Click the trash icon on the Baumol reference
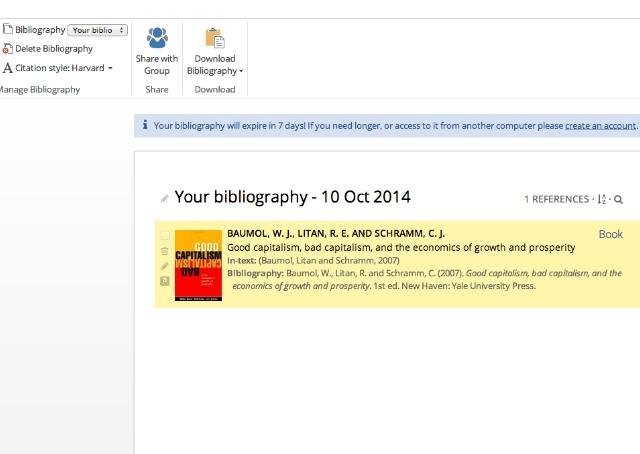Screen dimensions: 640x454 [165, 251]
